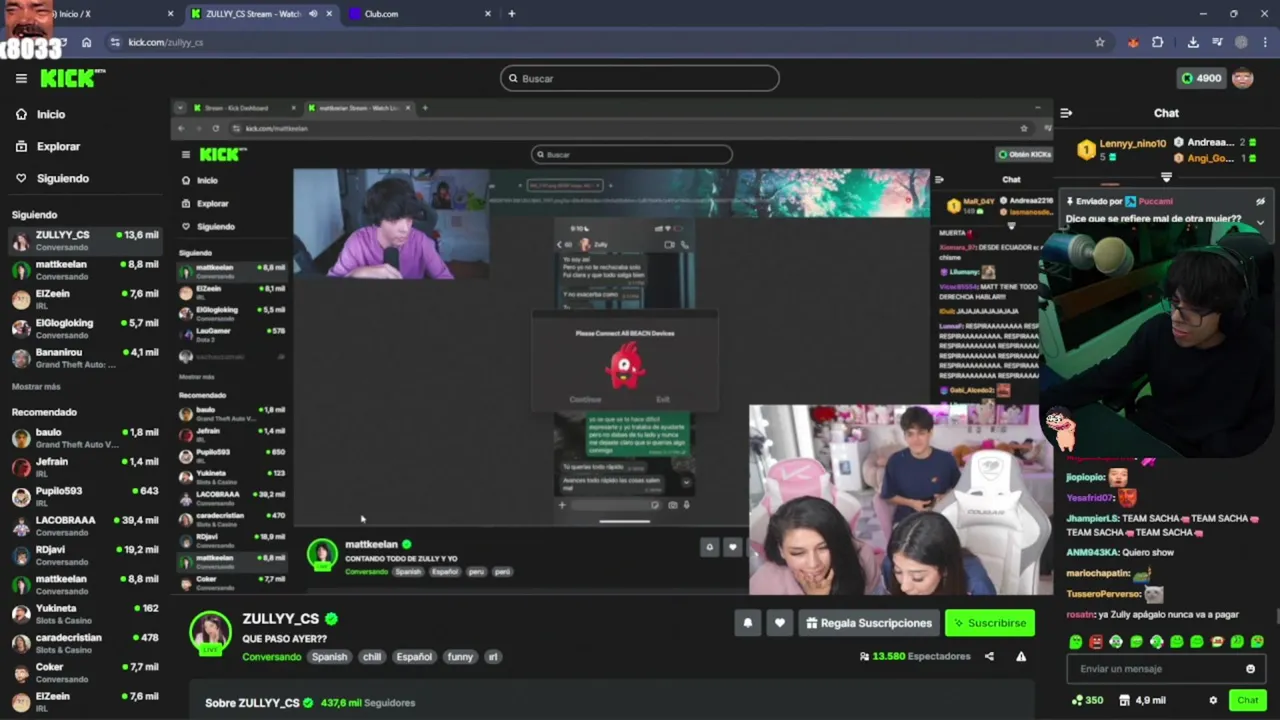Click the Buscar search field

pos(640,78)
